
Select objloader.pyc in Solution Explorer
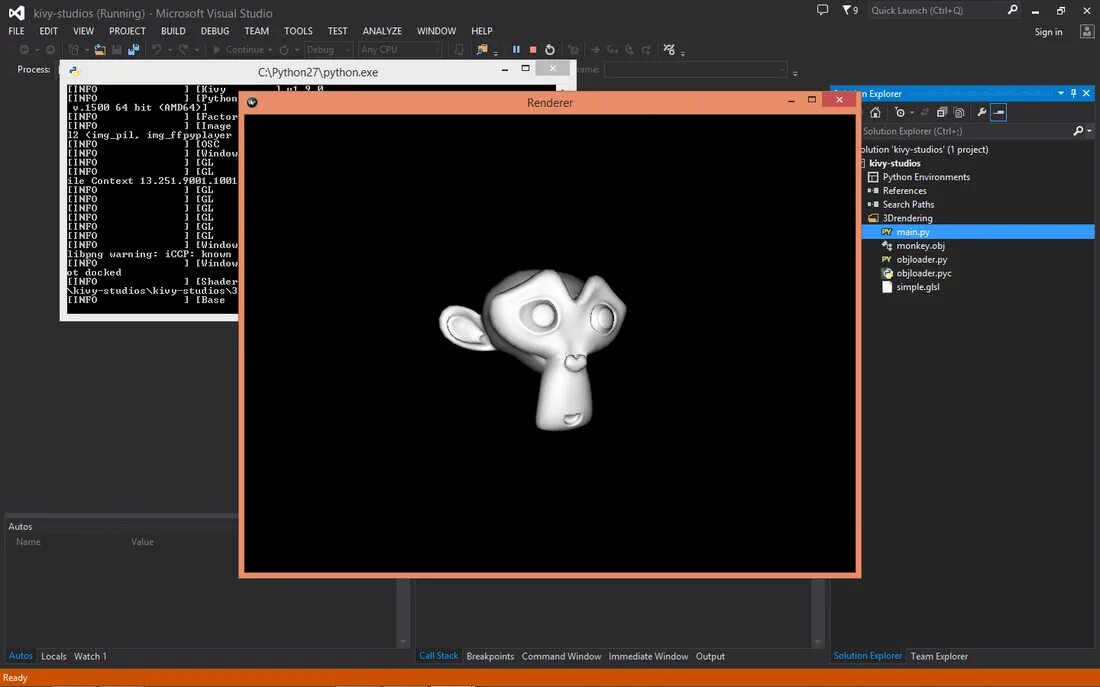pyautogui.click(x=924, y=273)
